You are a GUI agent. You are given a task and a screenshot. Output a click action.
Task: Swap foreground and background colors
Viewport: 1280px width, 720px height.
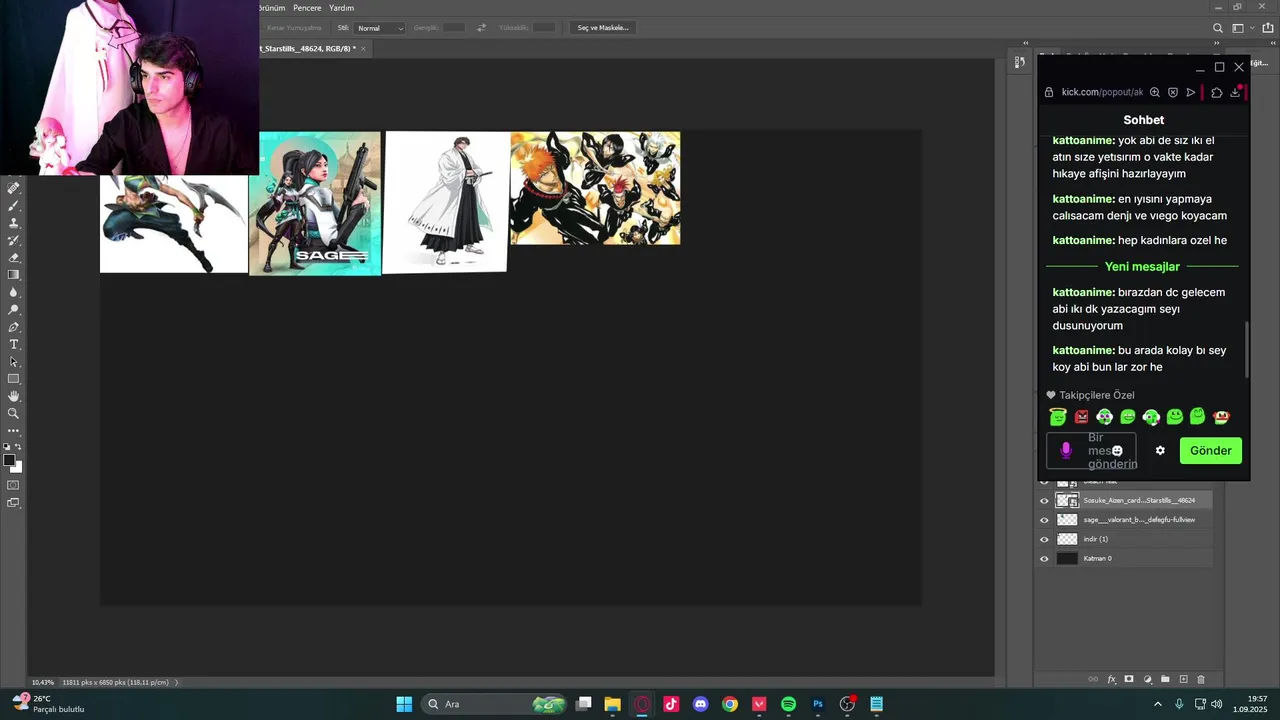[19, 447]
